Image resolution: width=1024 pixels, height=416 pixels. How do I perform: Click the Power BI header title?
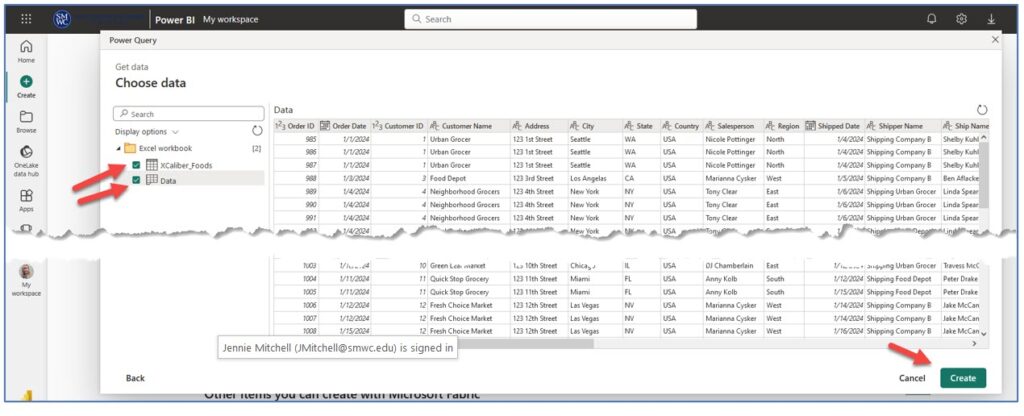(x=175, y=20)
